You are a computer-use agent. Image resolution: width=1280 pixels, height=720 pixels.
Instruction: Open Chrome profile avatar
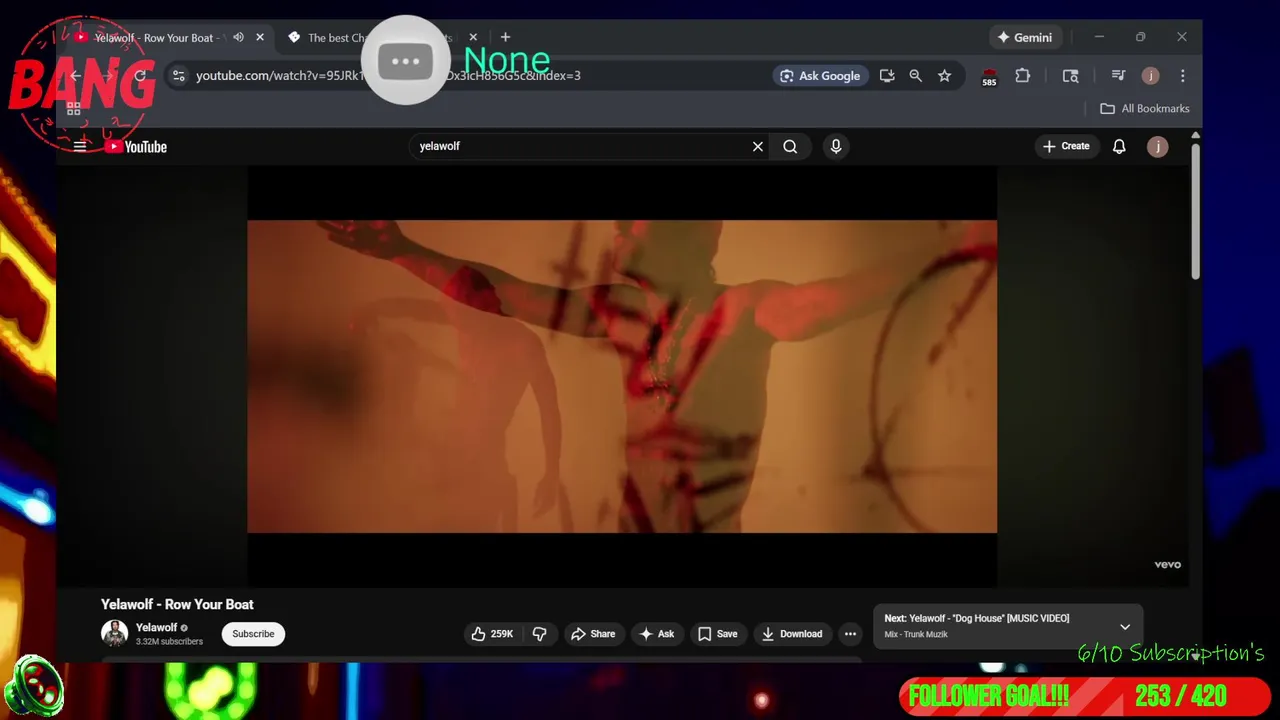pos(1151,76)
